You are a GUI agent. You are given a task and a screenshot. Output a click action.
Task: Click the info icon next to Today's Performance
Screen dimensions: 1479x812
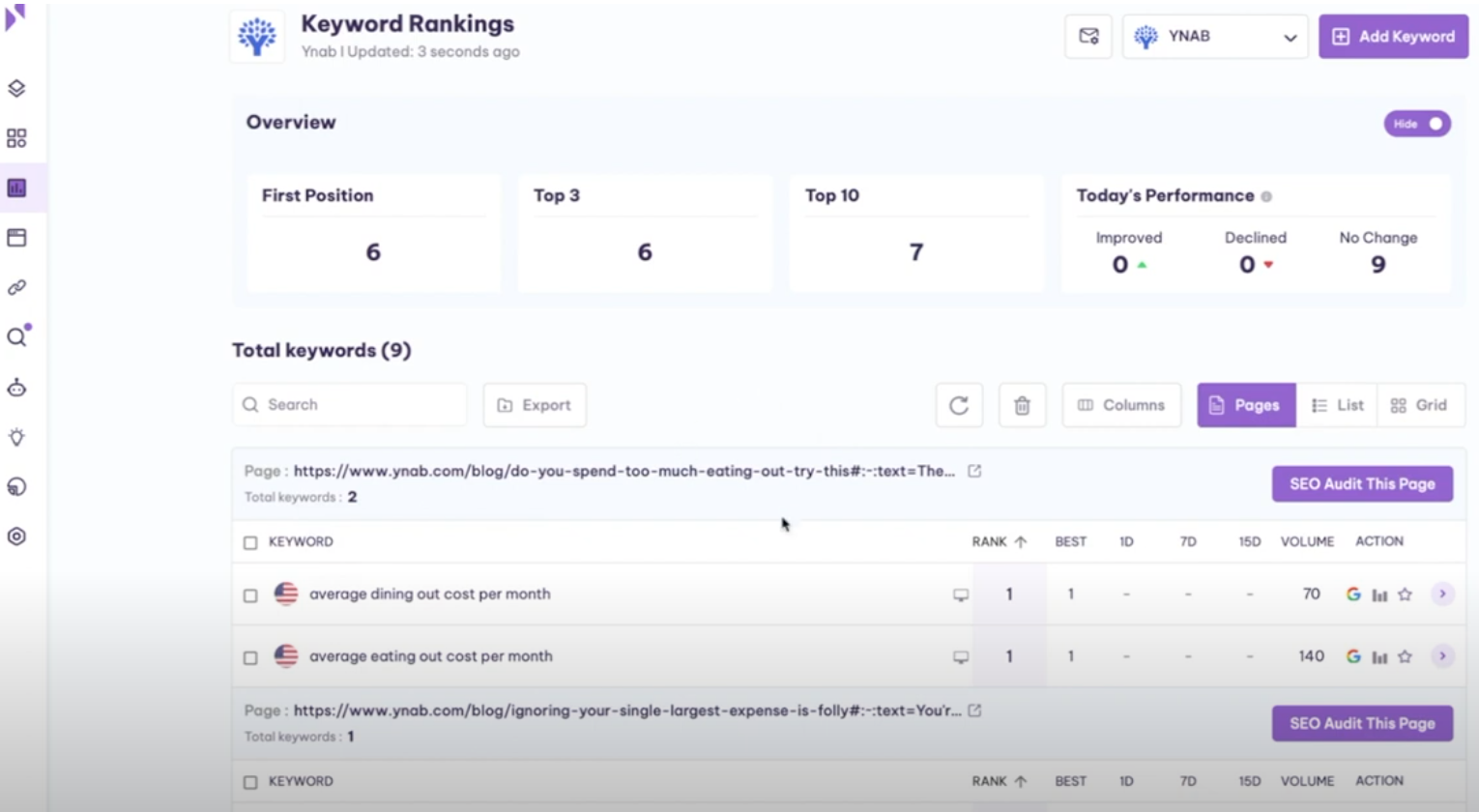[1266, 196]
